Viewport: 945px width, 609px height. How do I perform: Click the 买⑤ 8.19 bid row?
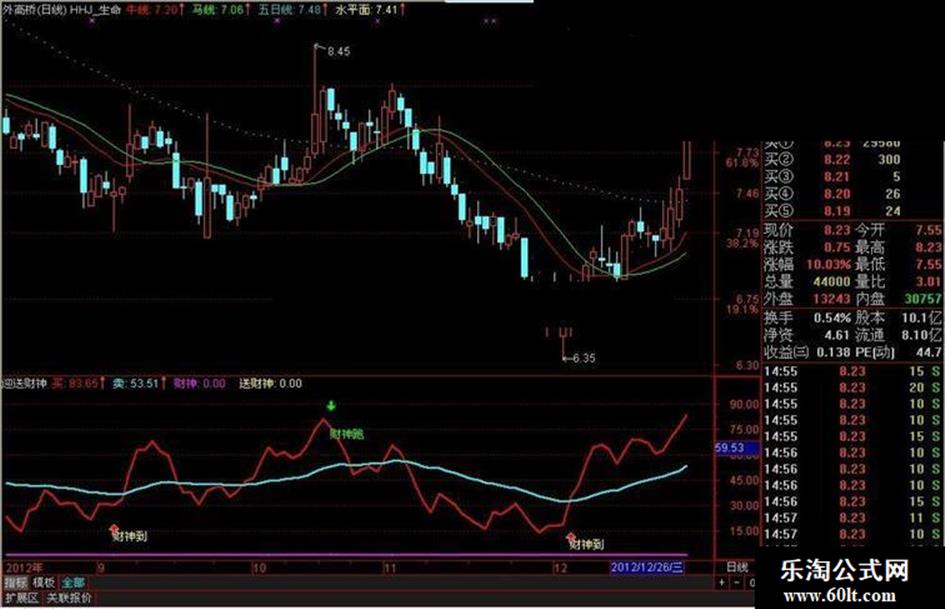click(x=832, y=211)
